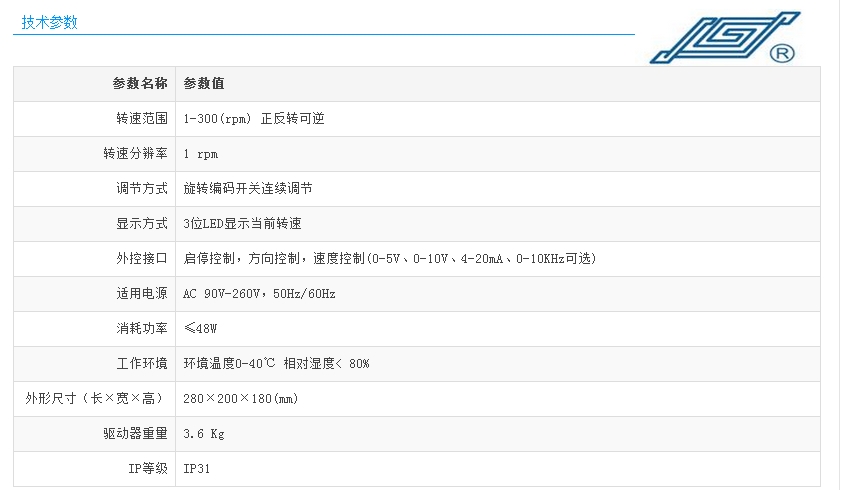Click the 旋转编码开关连续调节 value text

248,189
